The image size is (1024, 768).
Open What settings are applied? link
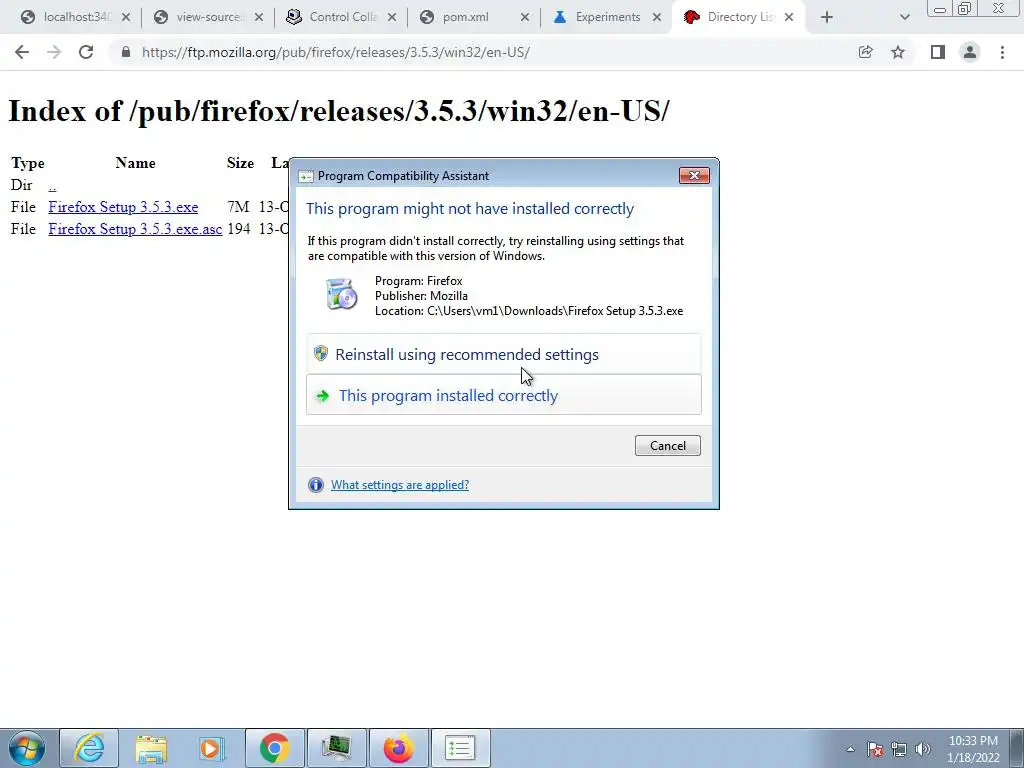point(400,485)
